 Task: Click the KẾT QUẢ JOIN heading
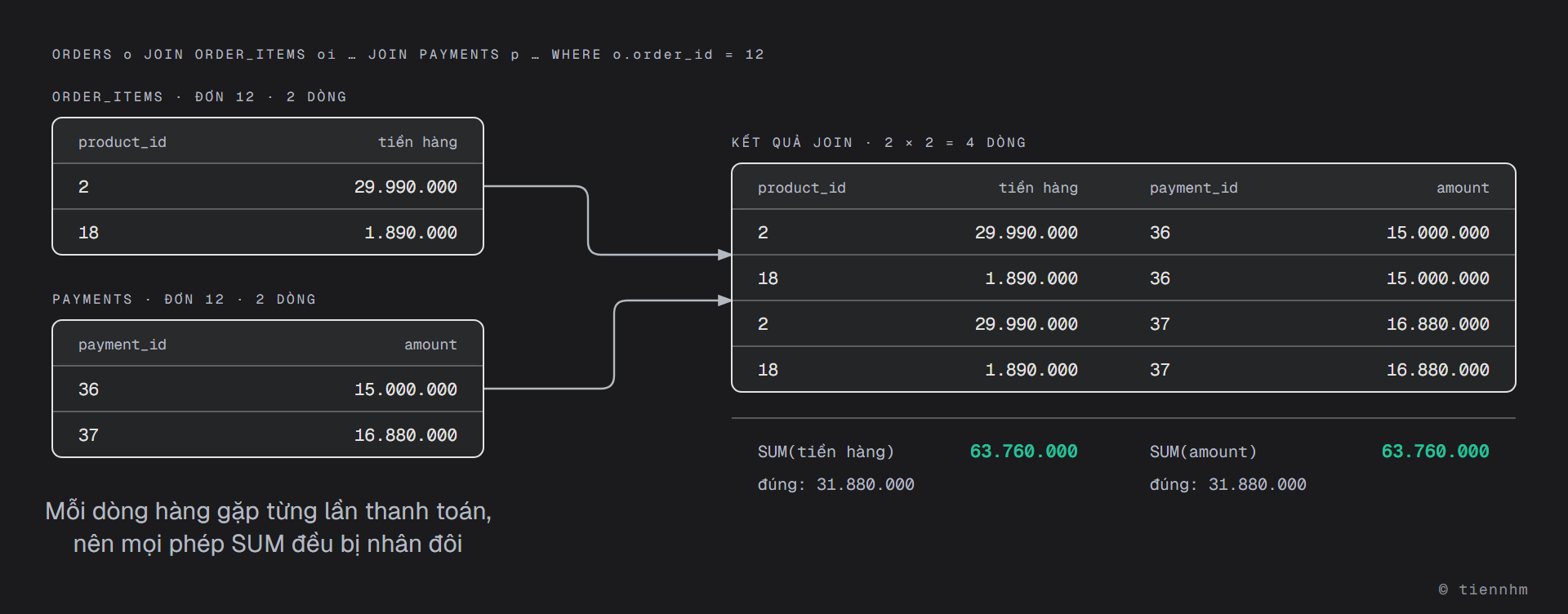[792, 142]
